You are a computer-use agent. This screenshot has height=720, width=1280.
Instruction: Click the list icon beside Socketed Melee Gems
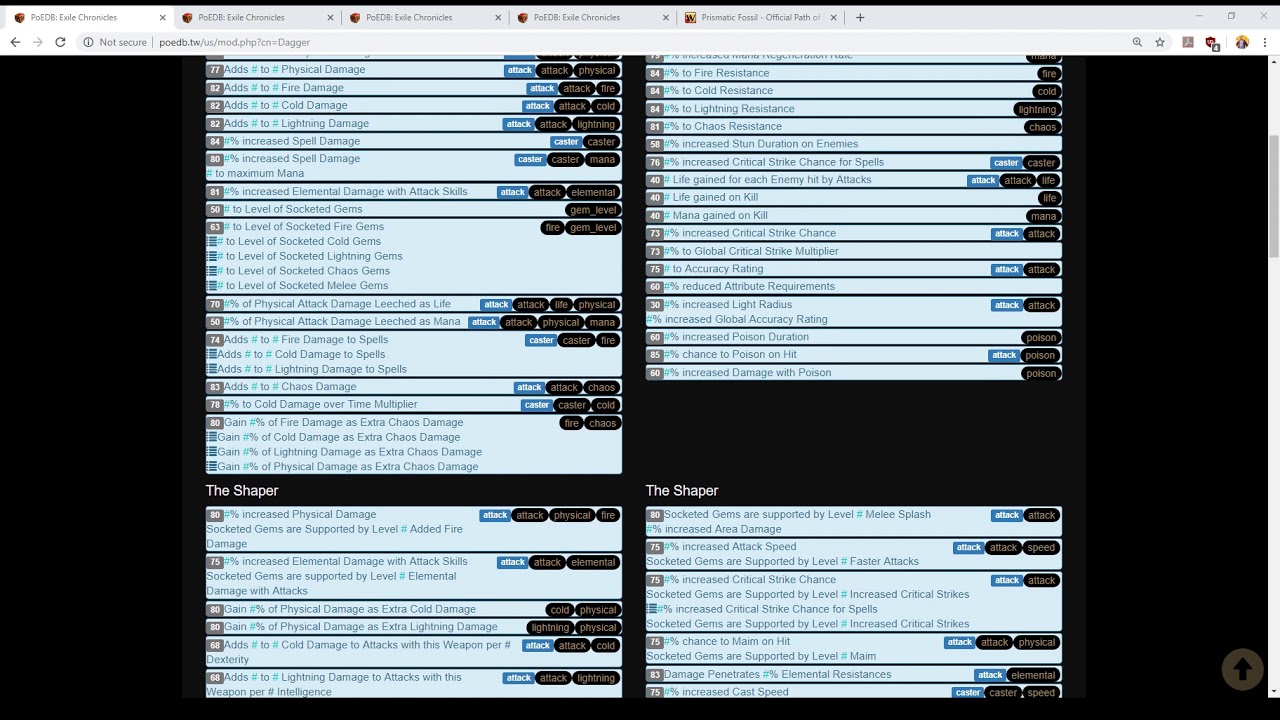[212, 285]
